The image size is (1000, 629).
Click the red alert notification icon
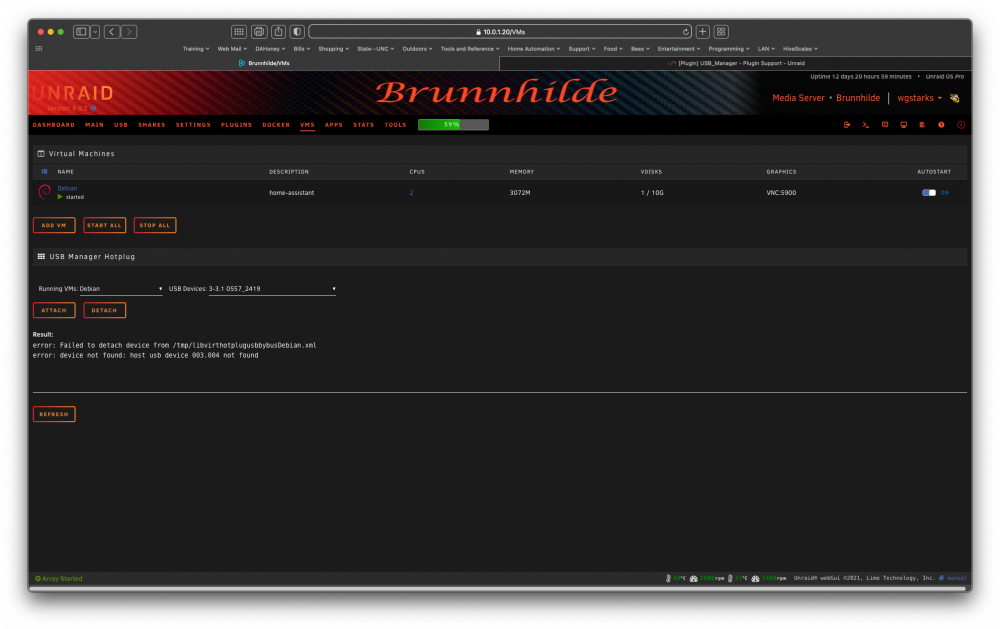[x=961, y=125]
